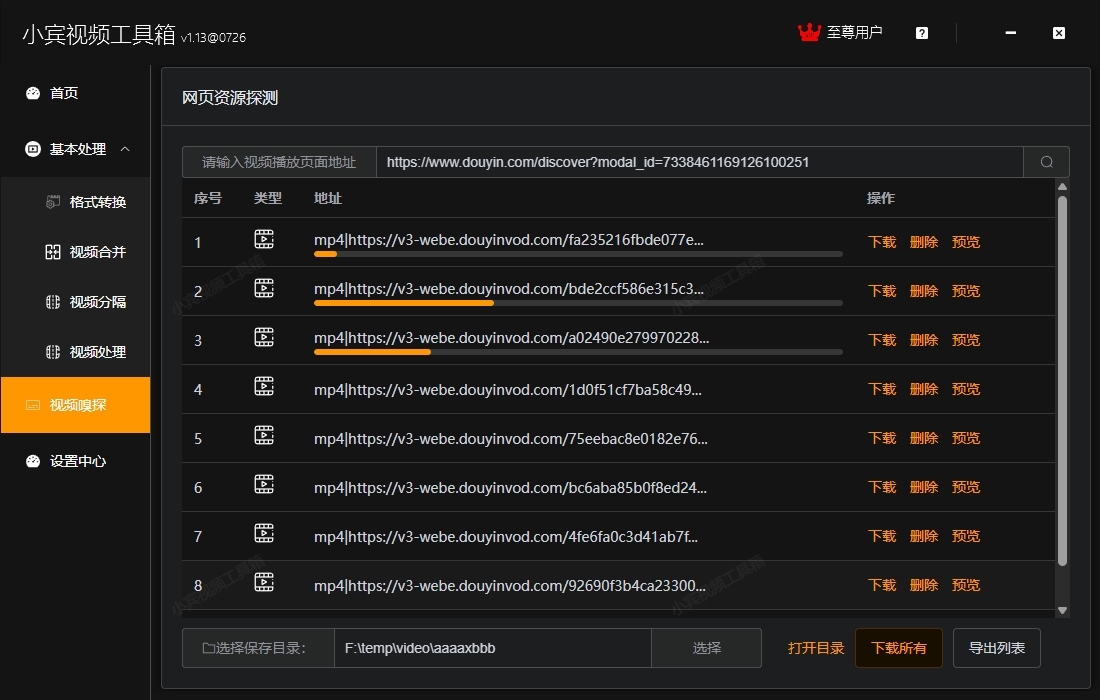Open the help question mark icon

click(921, 32)
